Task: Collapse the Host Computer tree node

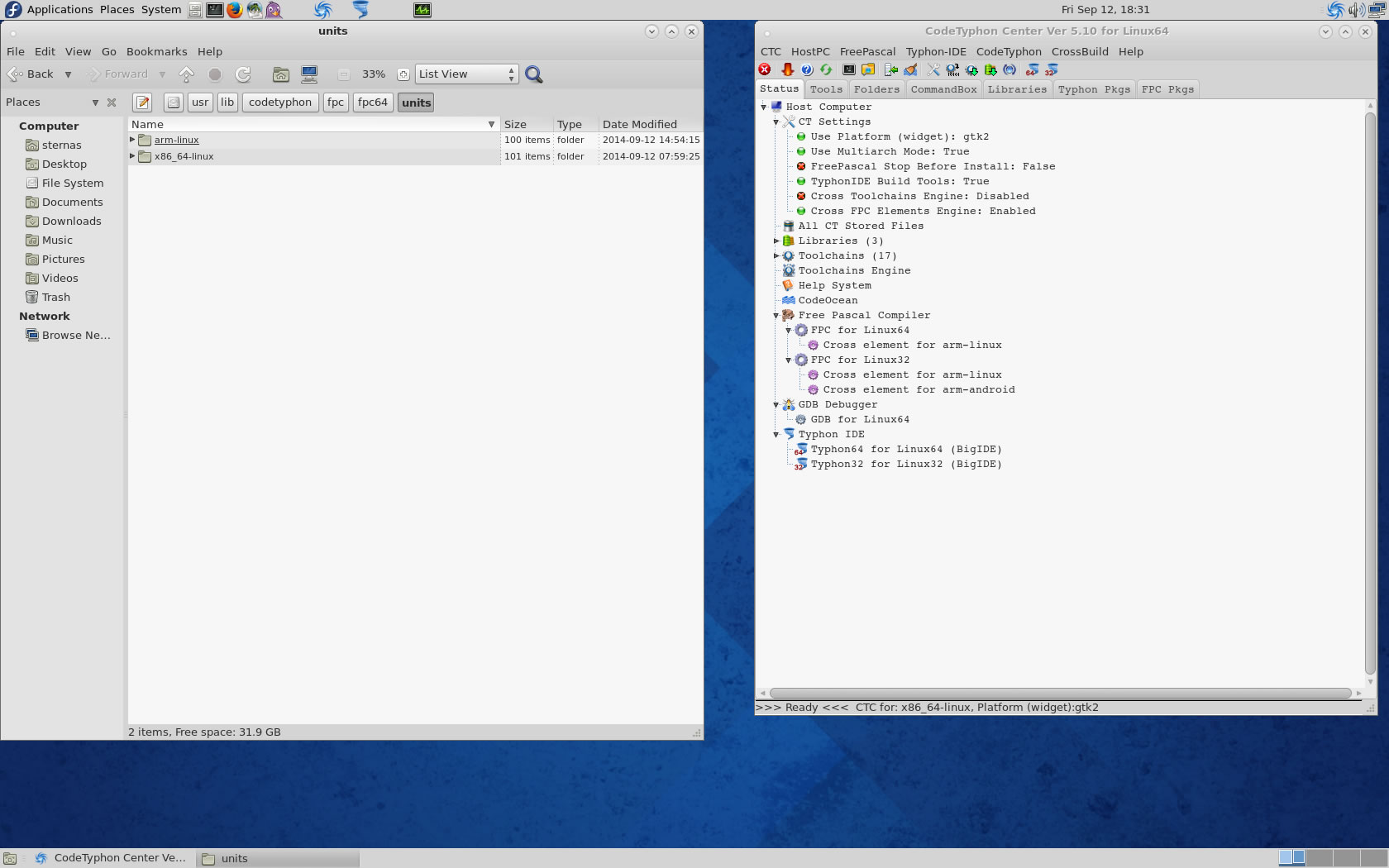Action: click(764, 107)
